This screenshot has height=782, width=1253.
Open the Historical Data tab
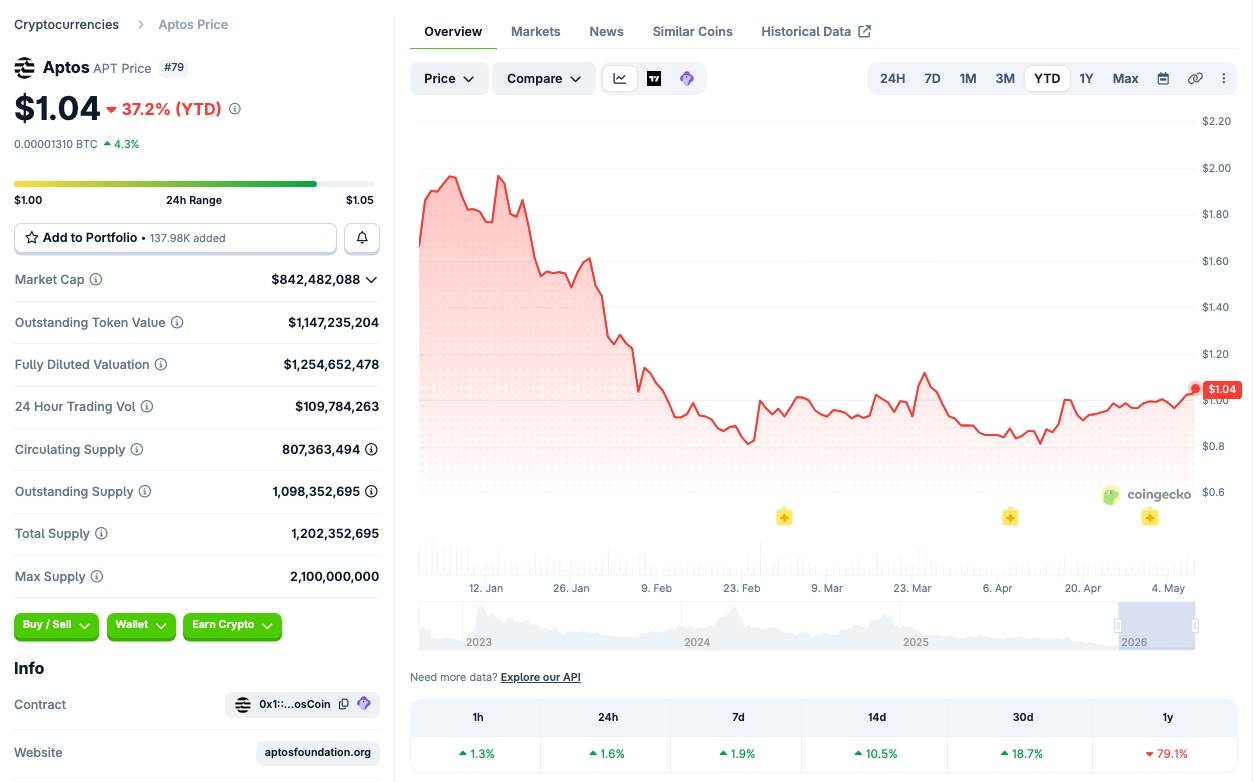pyautogui.click(x=816, y=31)
